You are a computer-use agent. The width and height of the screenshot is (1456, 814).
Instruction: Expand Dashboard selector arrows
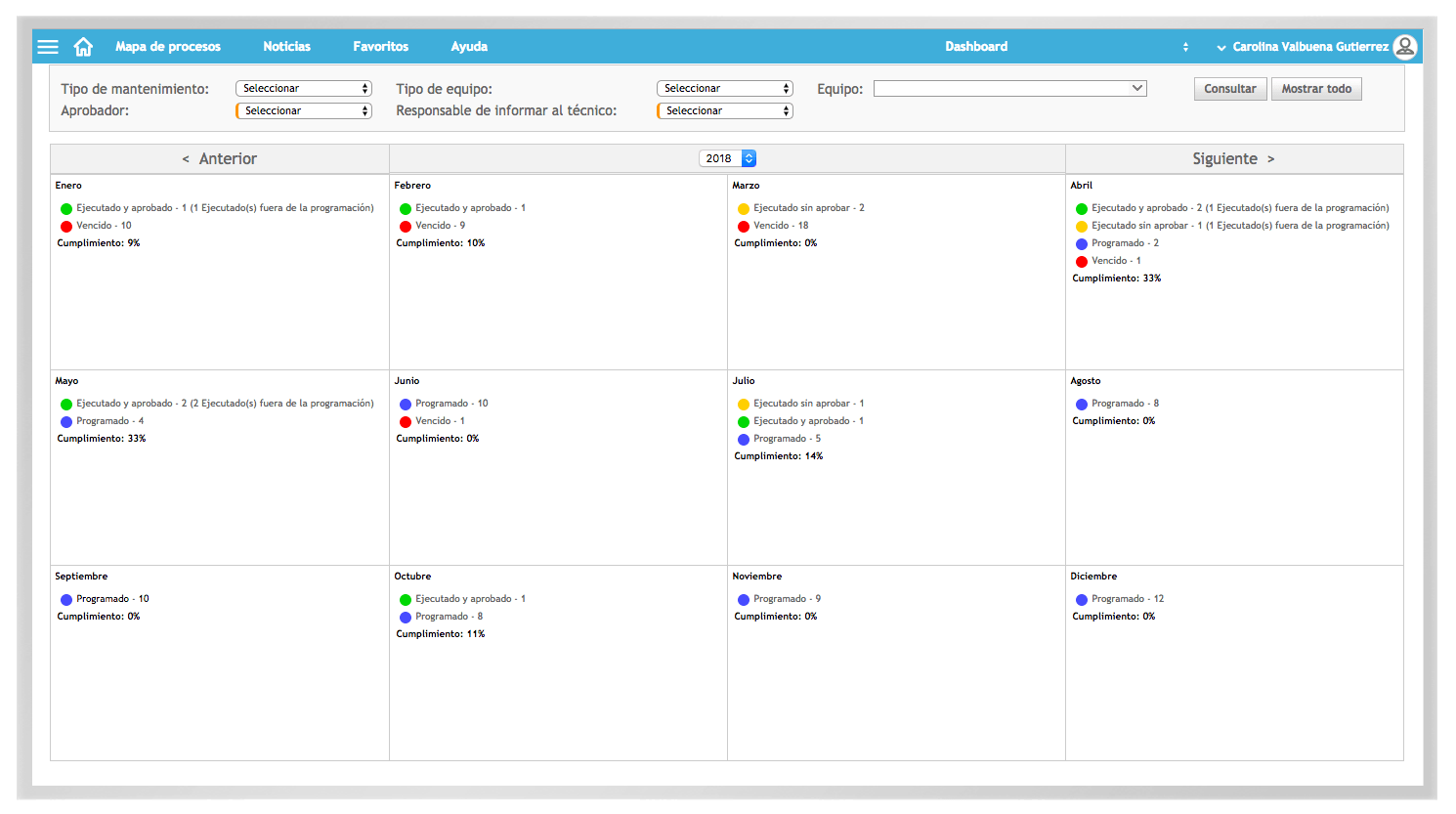coord(1185,47)
